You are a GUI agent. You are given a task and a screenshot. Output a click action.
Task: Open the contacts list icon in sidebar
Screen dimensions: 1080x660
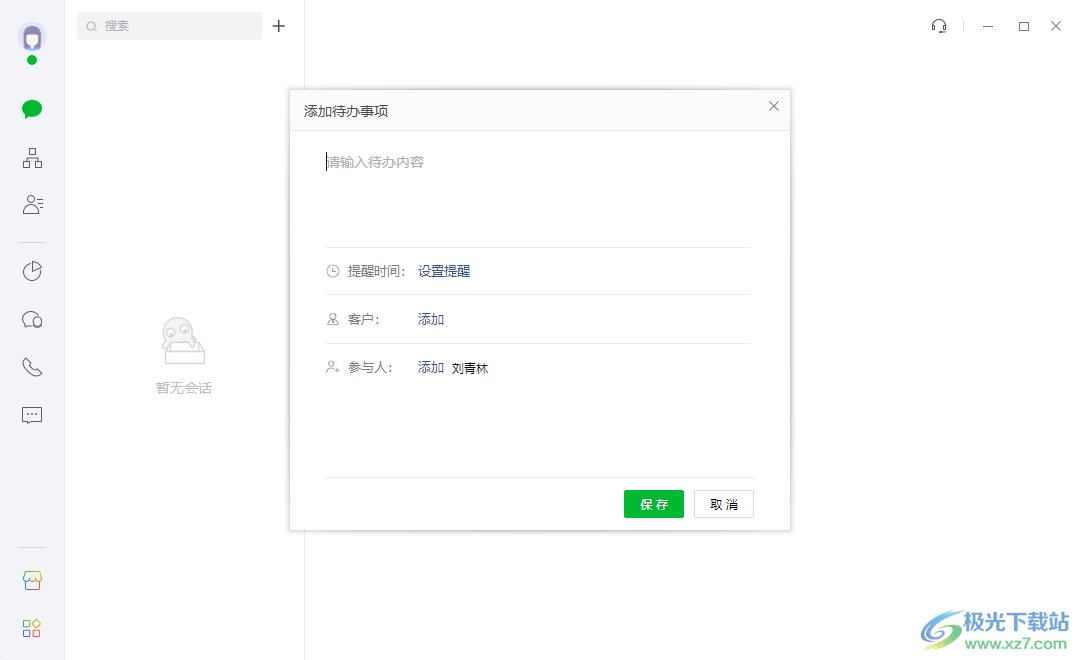(x=32, y=205)
